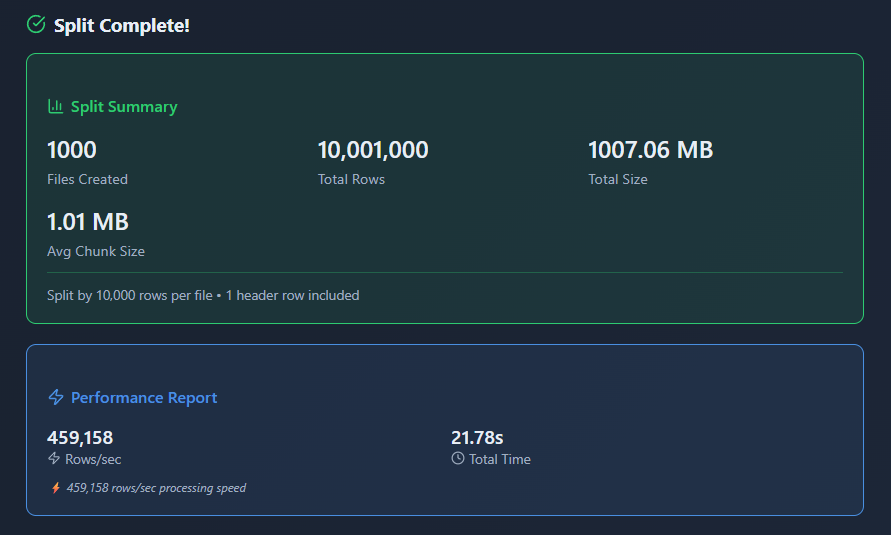891x535 pixels.
Task: Click the bar chart icon beside Split Summary
Action: (56, 106)
